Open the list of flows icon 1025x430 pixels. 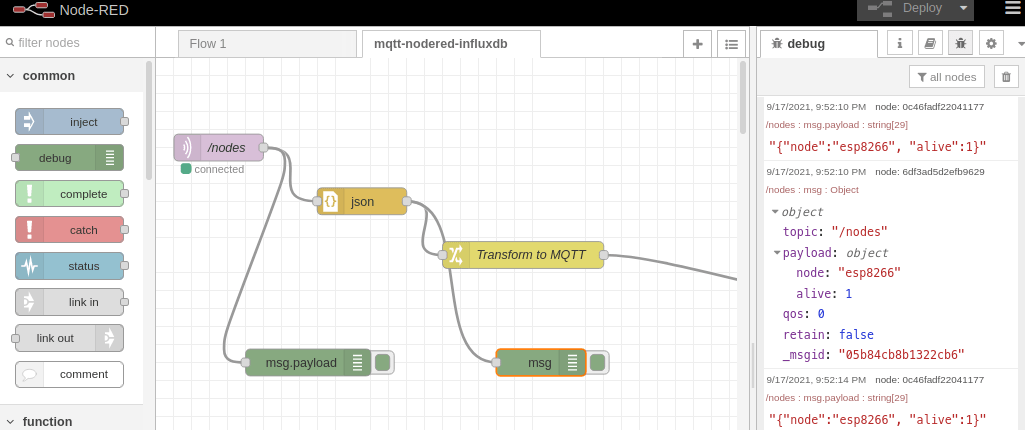click(731, 44)
